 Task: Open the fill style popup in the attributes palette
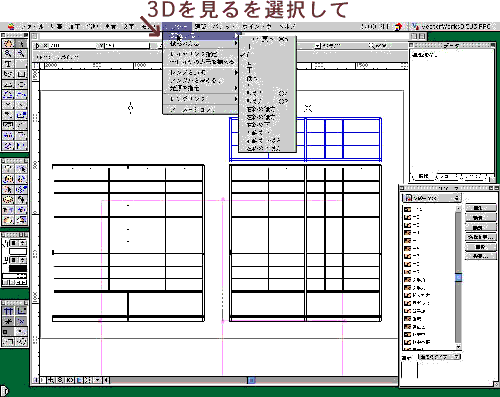[x=18, y=243]
